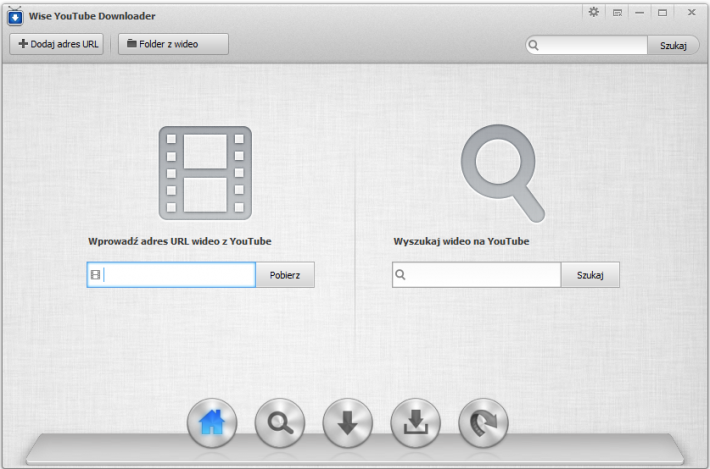Image resolution: width=710 pixels, height=469 pixels.
Task: Click the Wise YouTube Downloader app logo
Action: point(15,17)
